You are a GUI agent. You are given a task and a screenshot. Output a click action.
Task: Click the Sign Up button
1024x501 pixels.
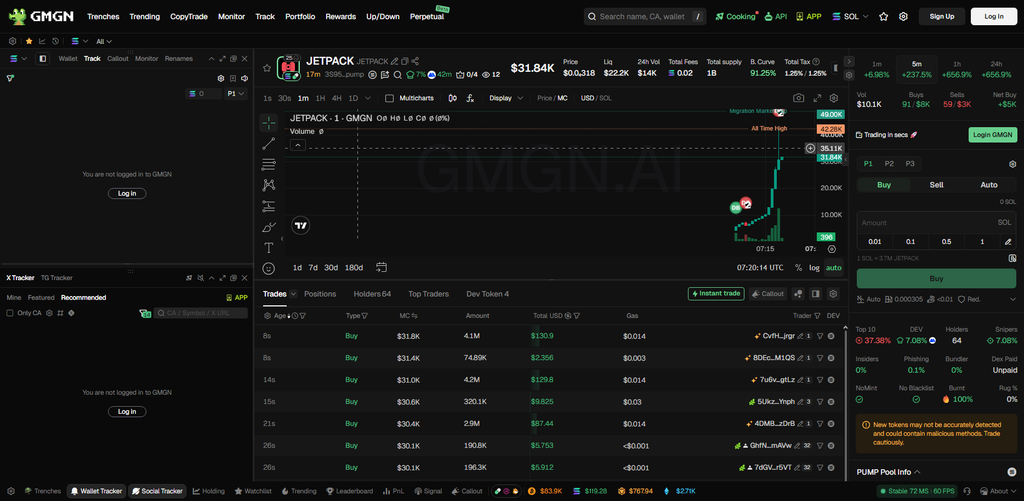(x=942, y=16)
